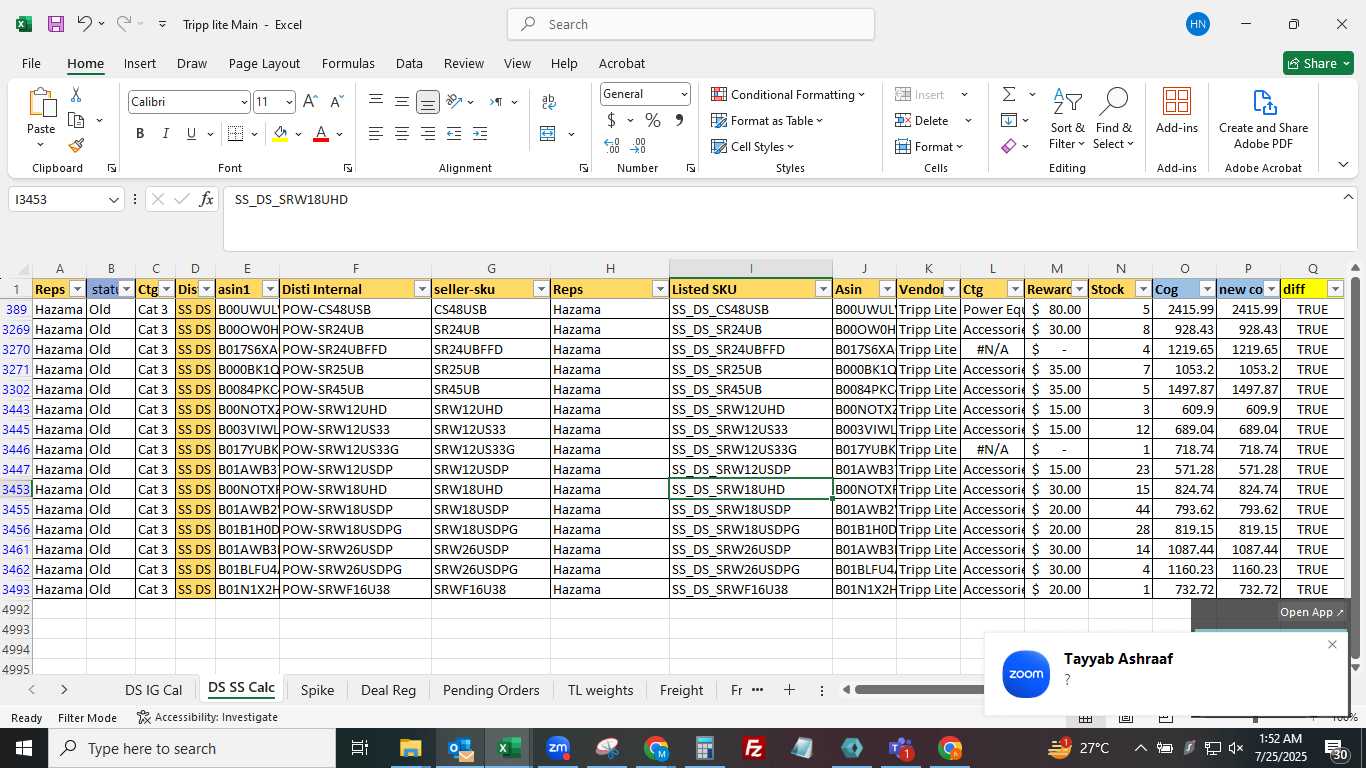Collapse the ribbon with the chevron
1366x768 pixels.
pyautogui.click(x=1343, y=164)
